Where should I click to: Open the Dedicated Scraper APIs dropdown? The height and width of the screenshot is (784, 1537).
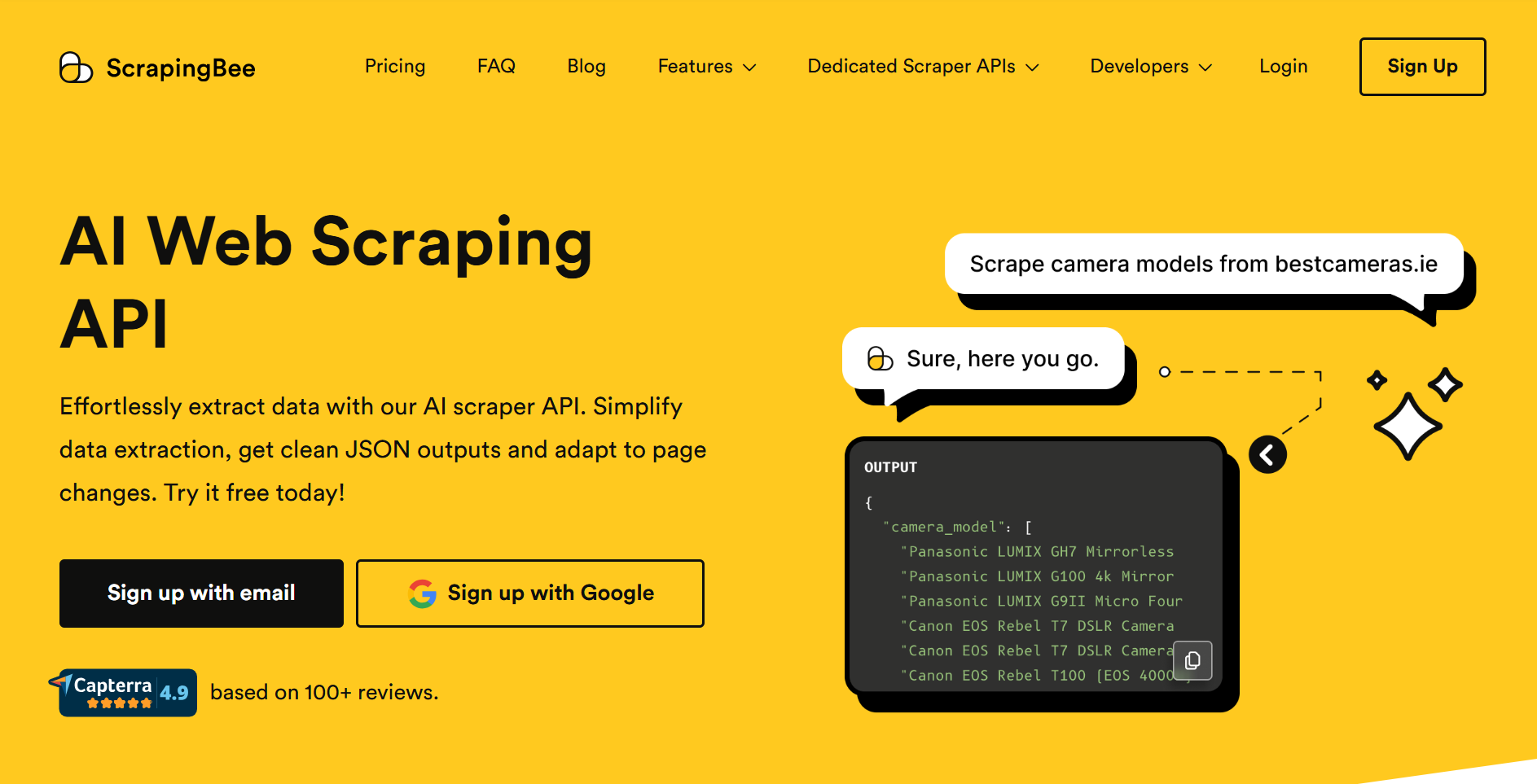tap(923, 67)
